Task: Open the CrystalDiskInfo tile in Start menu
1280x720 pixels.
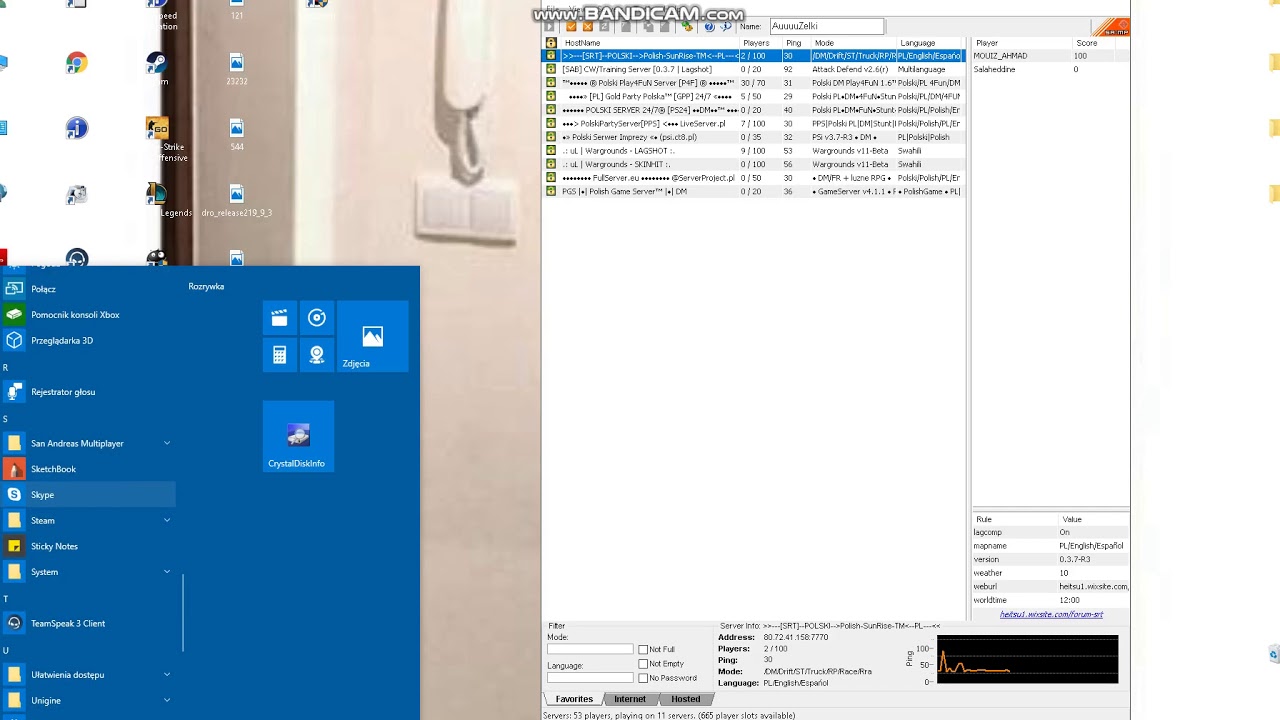Action: pyautogui.click(x=298, y=436)
